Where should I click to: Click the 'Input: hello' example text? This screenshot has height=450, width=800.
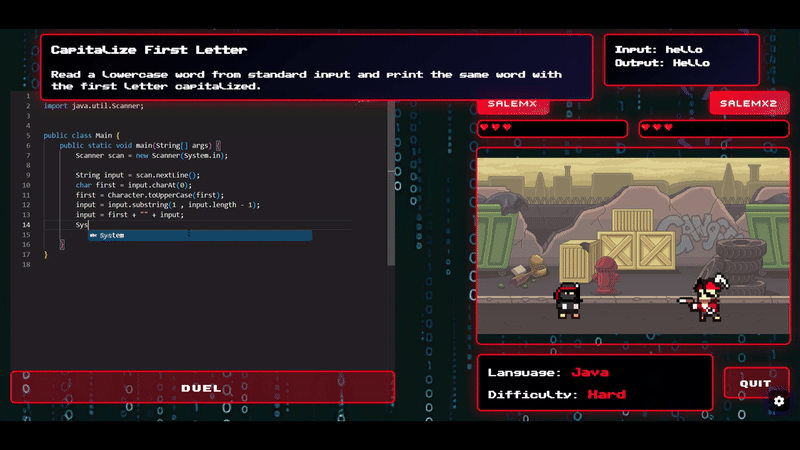658,49
